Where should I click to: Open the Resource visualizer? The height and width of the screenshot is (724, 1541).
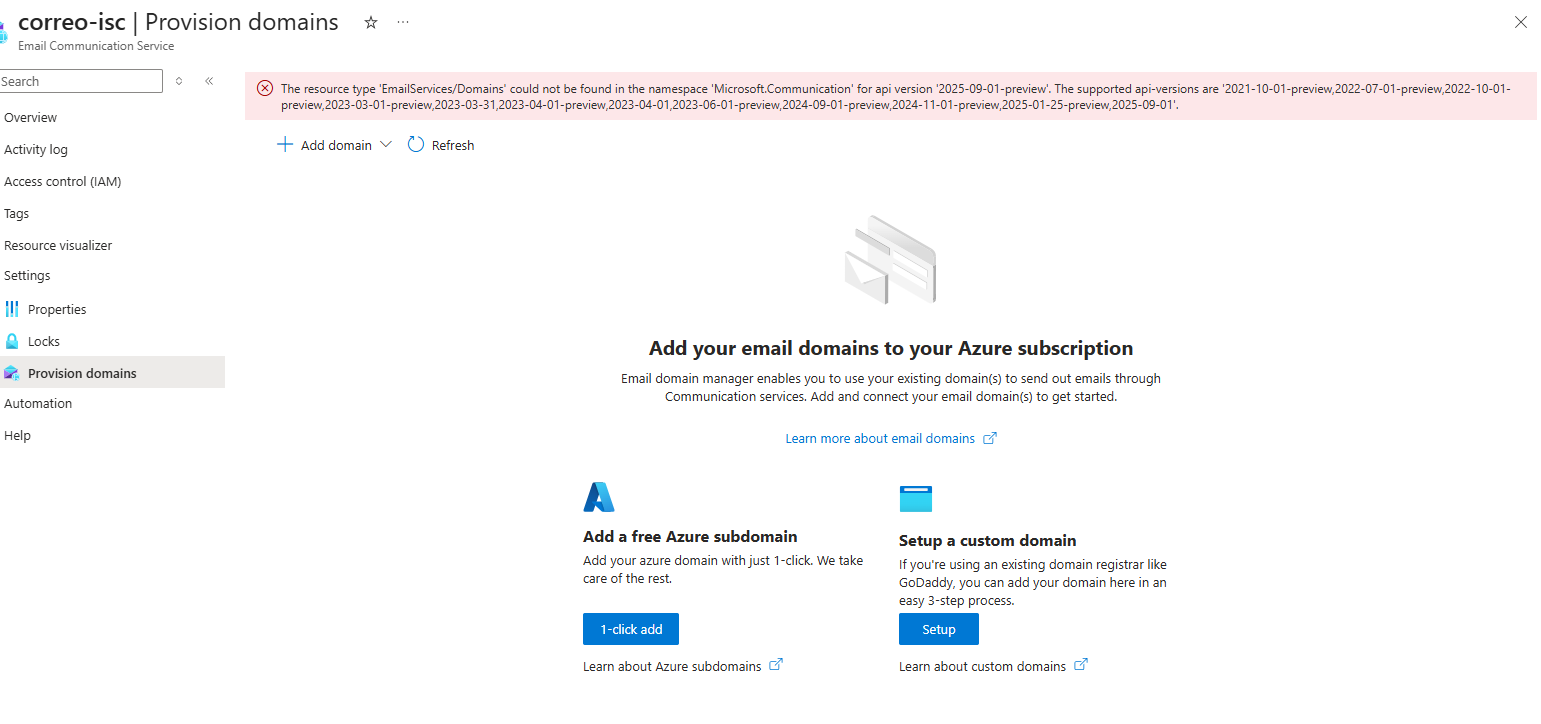pyautogui.click(x=58, y=245)
